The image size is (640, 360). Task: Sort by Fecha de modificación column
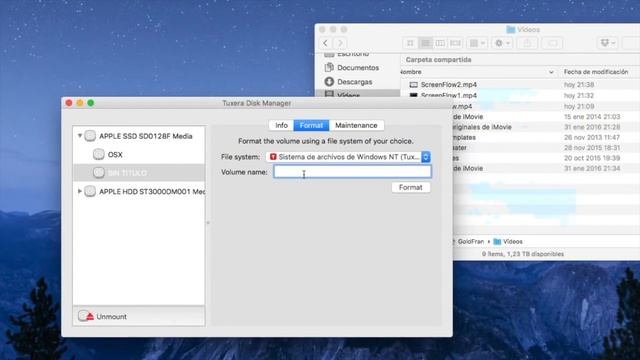pos(596,72)
